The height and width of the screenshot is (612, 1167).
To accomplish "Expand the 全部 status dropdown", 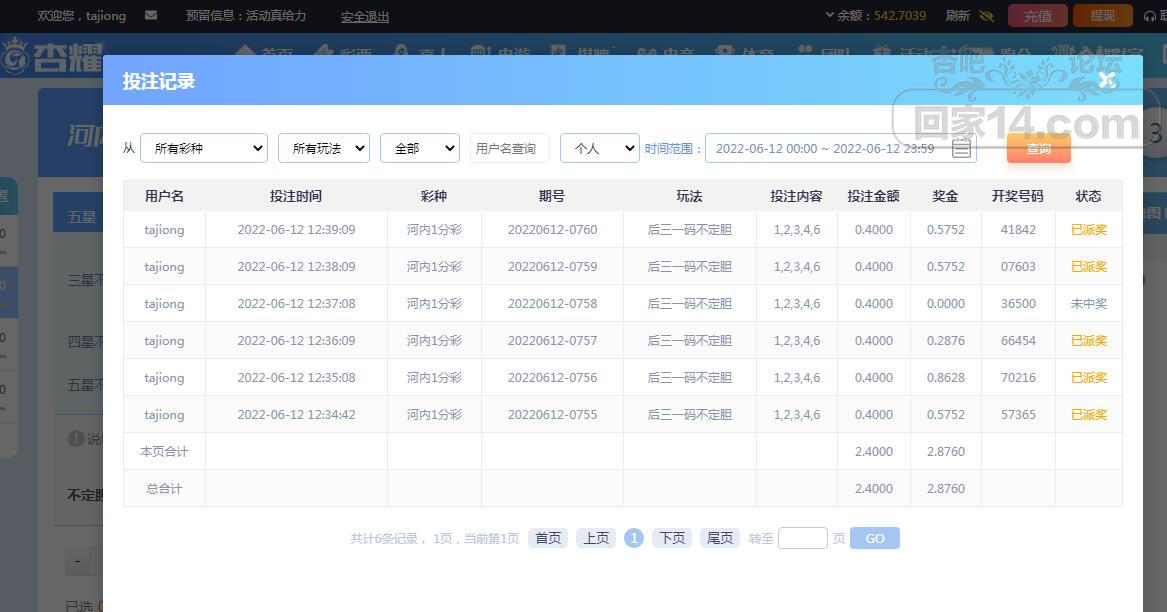I will click(x=419, y=148).
